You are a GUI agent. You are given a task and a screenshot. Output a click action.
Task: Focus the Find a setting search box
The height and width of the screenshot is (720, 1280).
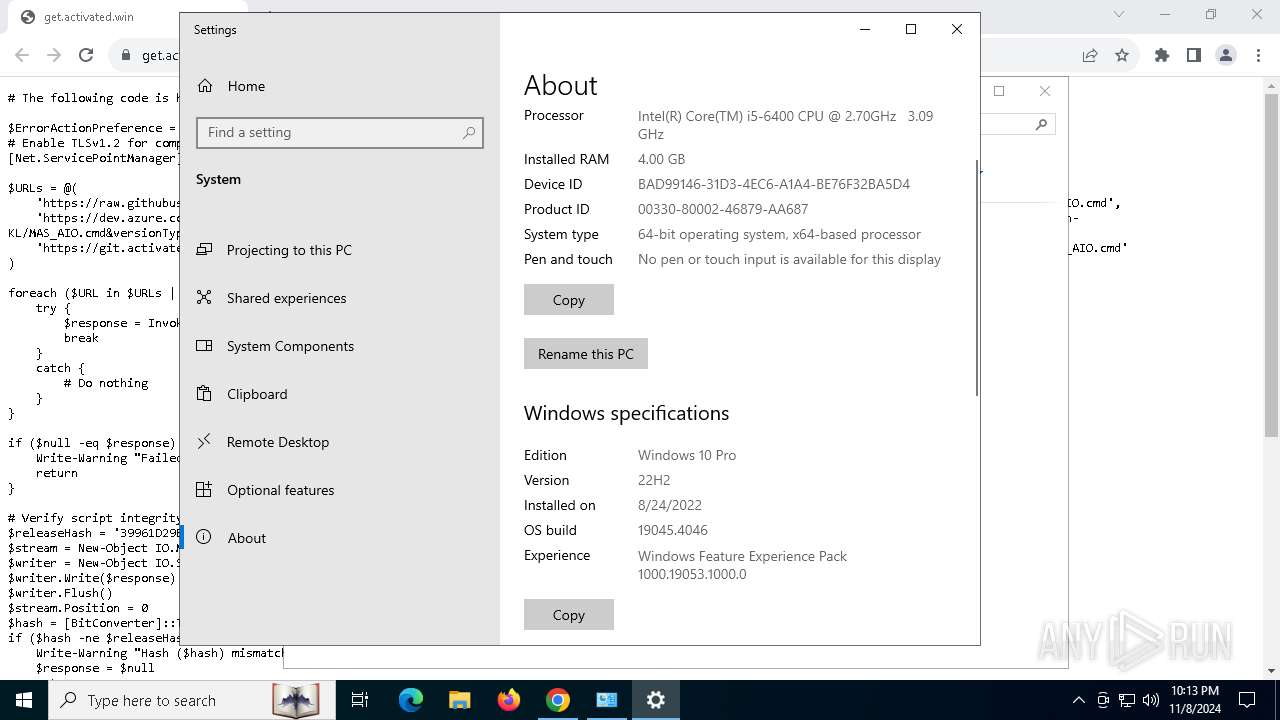click(340, 133)
